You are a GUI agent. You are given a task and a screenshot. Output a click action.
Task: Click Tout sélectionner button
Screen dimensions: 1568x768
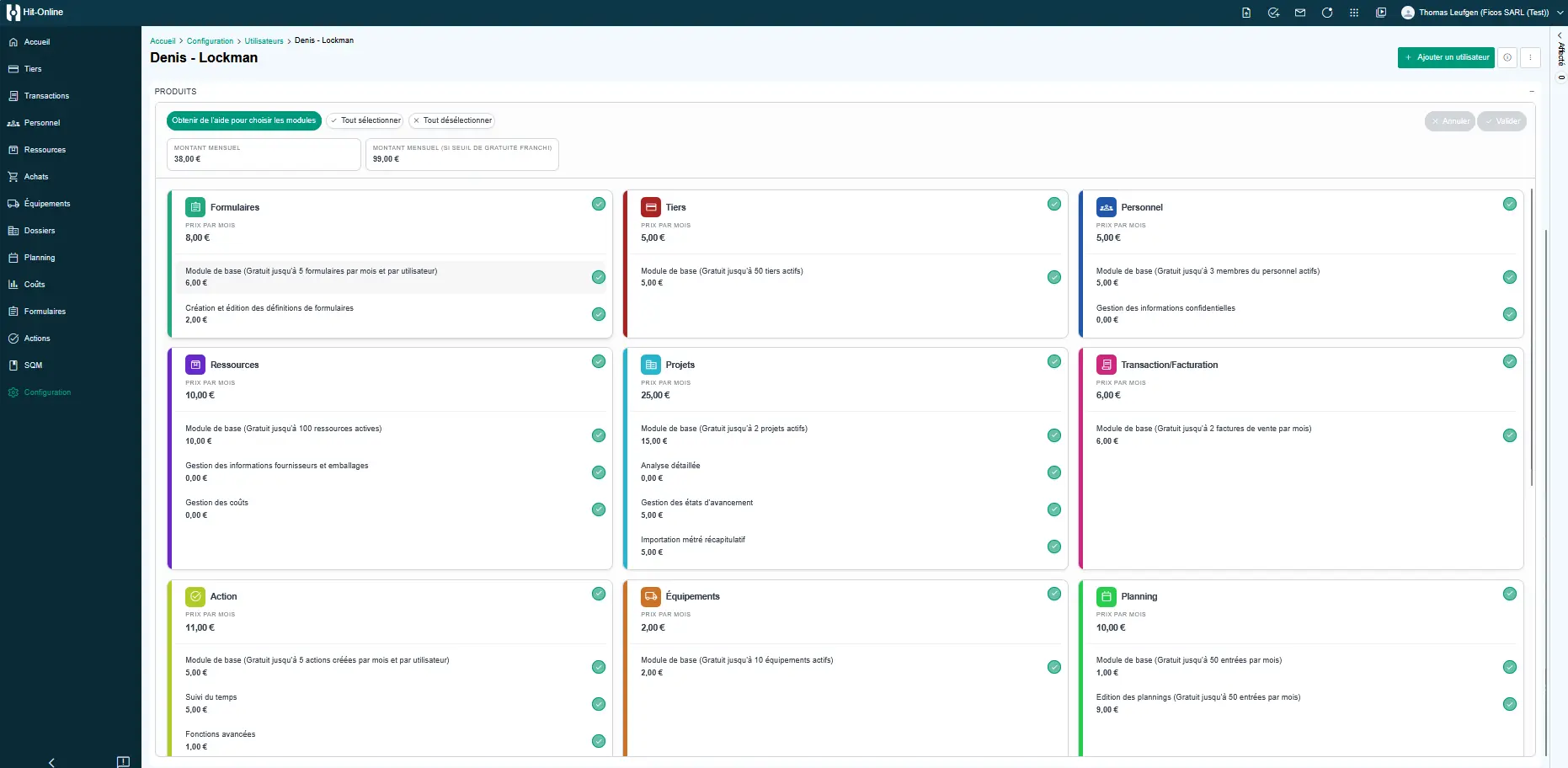click(x=365, y=120)
